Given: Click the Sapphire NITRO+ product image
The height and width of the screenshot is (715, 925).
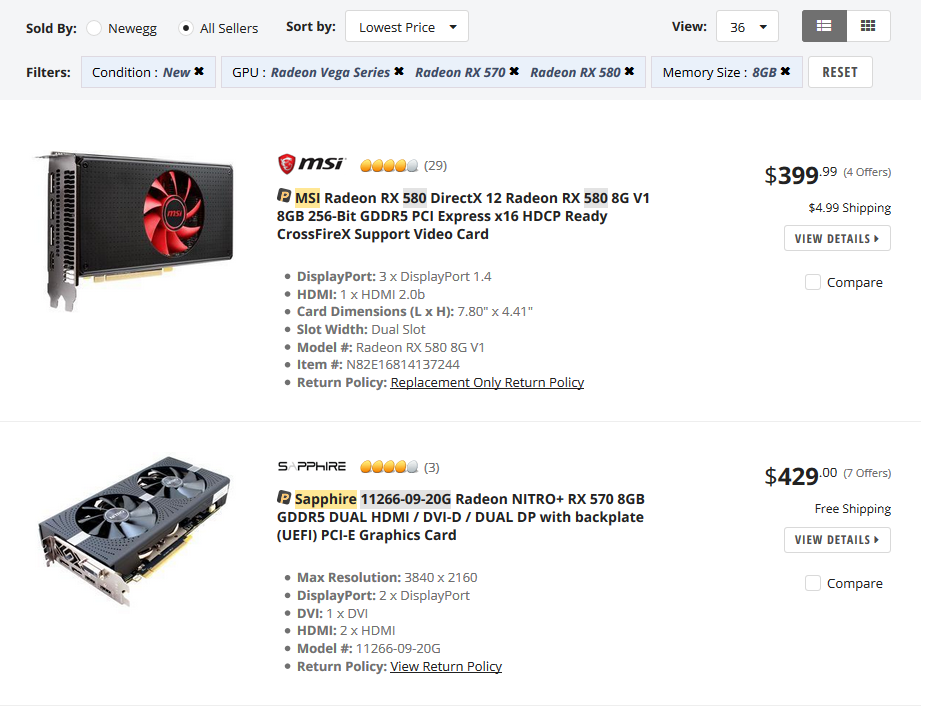Looking at the screenshot, I should (x=135, y=530).
